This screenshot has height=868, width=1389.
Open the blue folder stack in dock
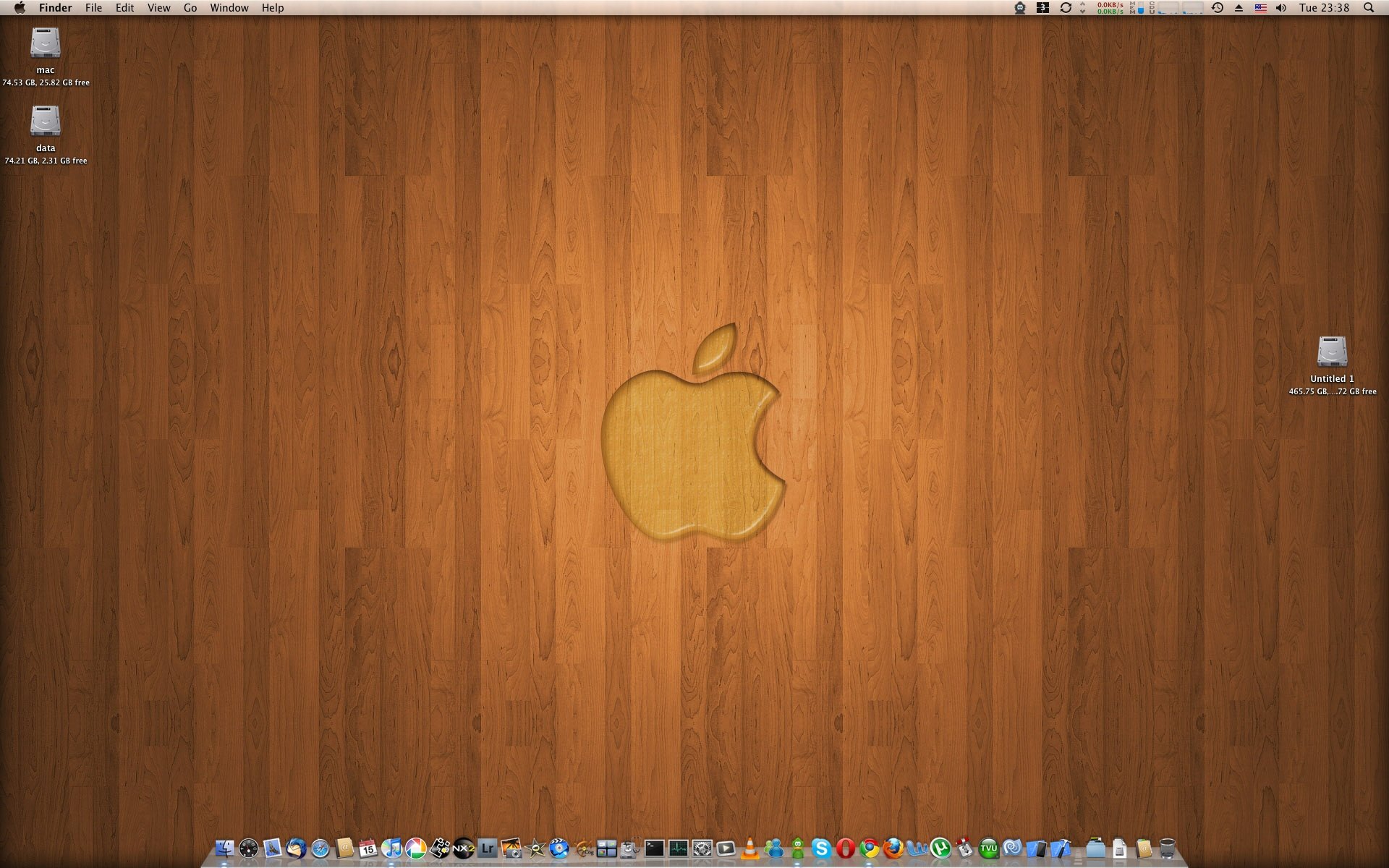[x=1095, y=848]
